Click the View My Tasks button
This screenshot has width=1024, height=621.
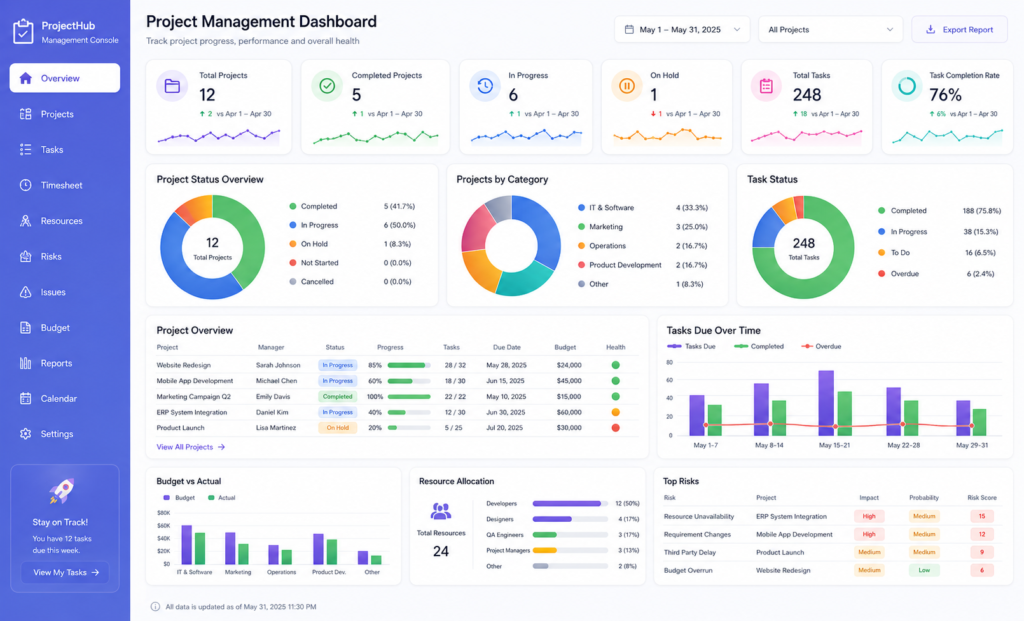pyautogui.click(x=65, y=572)
